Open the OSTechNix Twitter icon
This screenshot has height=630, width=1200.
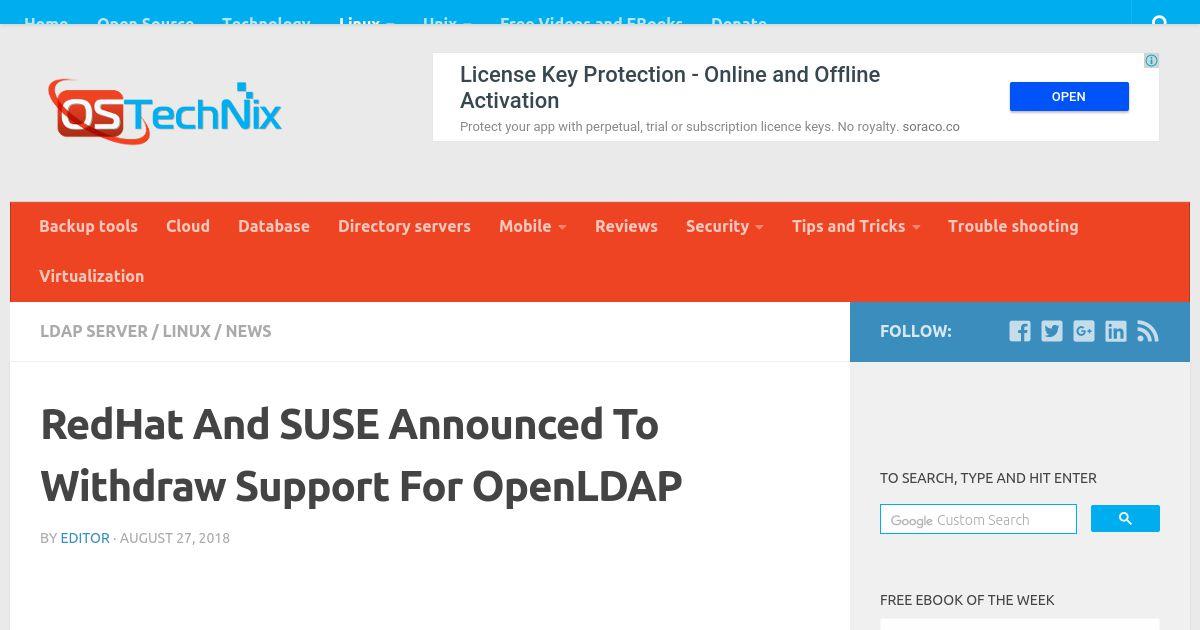(1052, 332)
